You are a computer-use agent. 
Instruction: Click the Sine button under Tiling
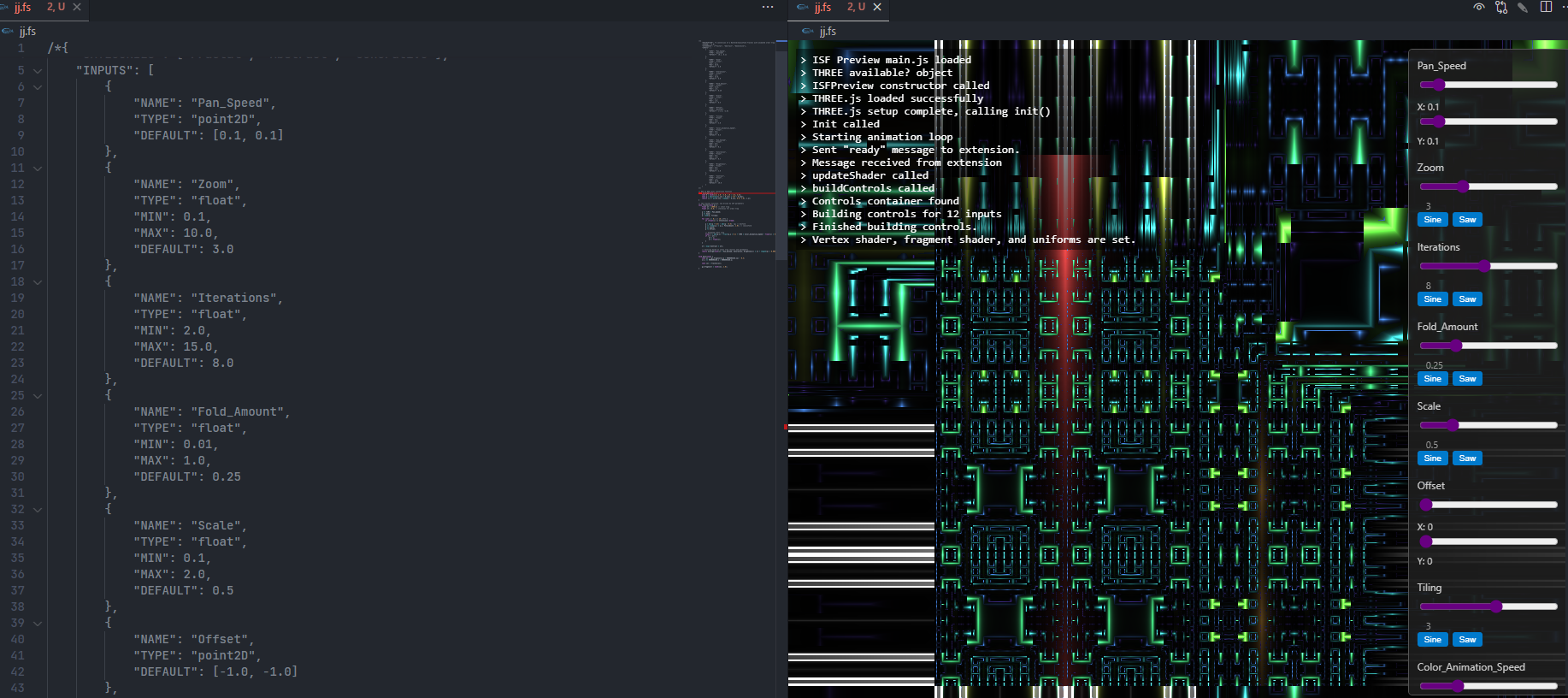1433,640
